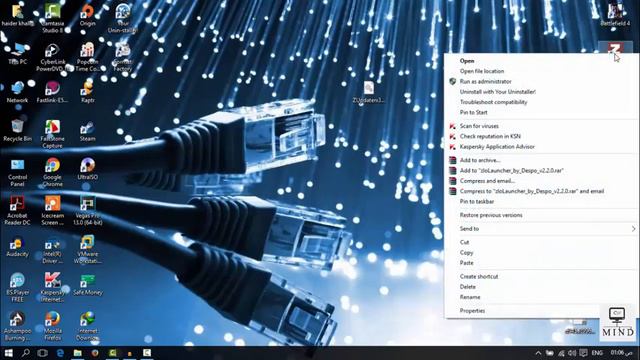Open File Explorer from the taskbar
Viewport: 640px width, 360px height.
pos(78,353)
